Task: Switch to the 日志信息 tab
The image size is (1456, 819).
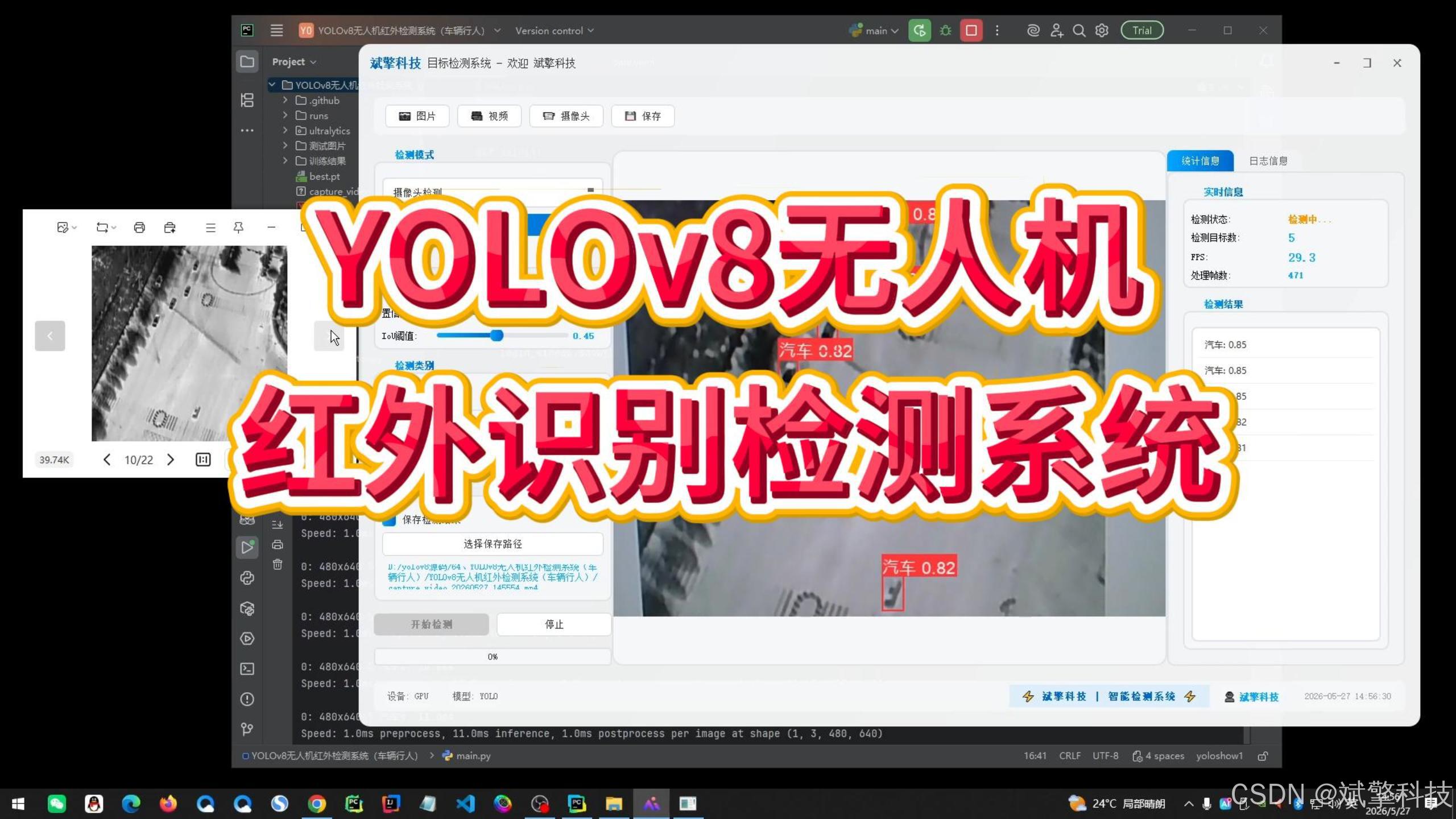Action: [x=1268, y=161]
